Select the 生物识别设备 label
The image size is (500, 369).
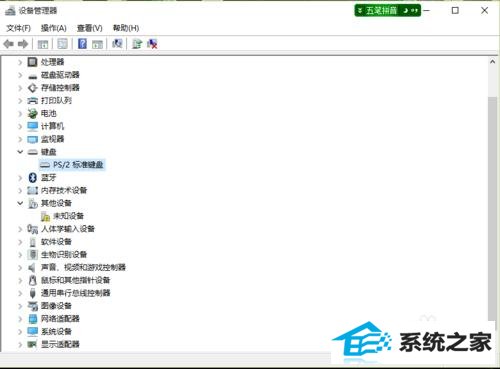click(x=64, y=255)
